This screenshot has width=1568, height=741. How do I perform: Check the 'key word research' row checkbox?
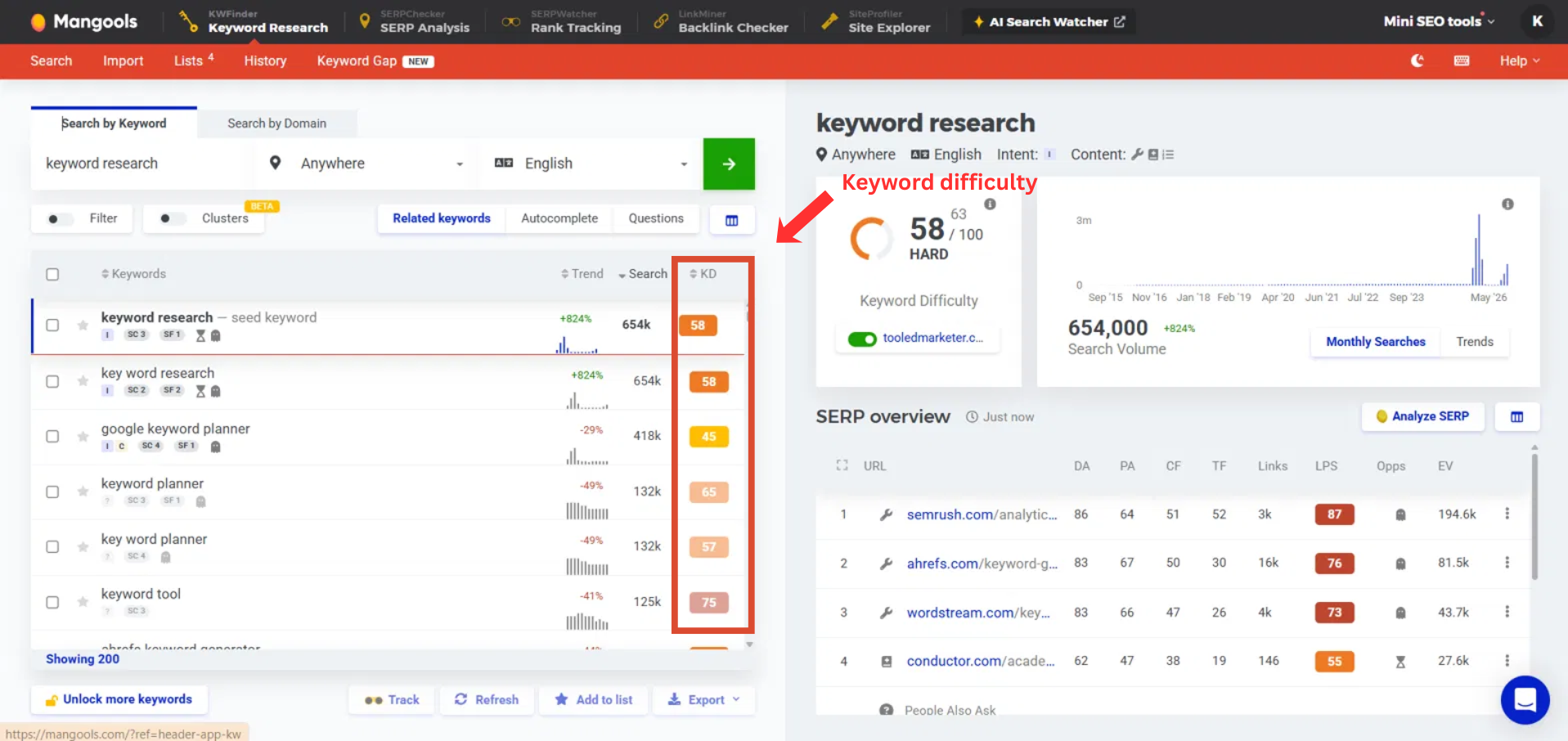pos(52,381)
